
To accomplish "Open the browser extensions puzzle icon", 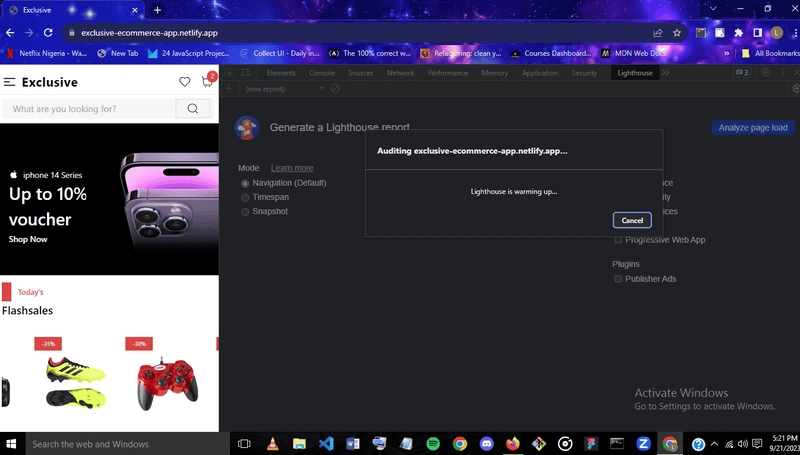I will point(739,33).
